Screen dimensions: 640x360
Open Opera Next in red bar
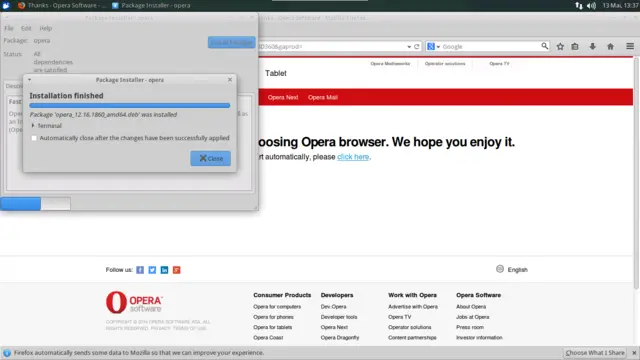click(283, 97)
